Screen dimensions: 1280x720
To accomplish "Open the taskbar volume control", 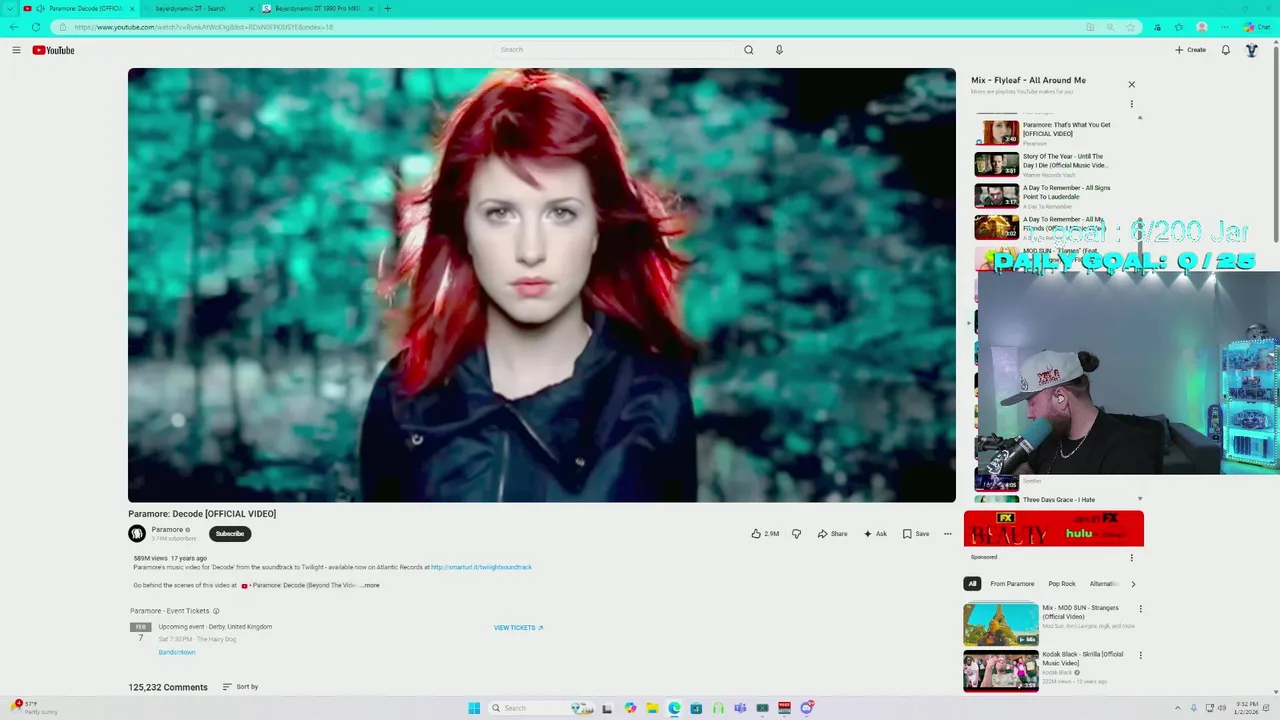I will coord(1221,708).
